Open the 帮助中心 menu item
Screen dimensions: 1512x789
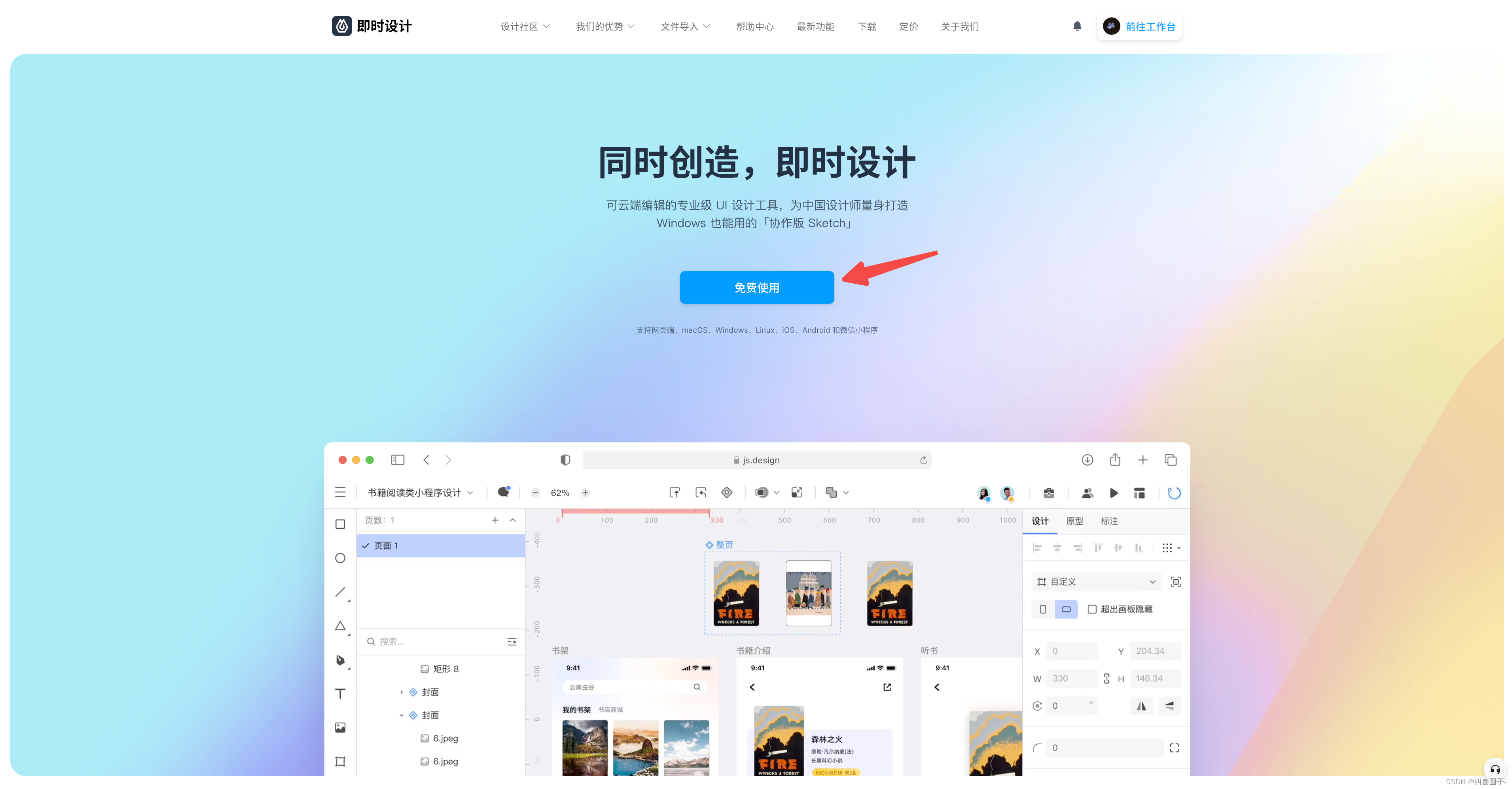(754, 27)
